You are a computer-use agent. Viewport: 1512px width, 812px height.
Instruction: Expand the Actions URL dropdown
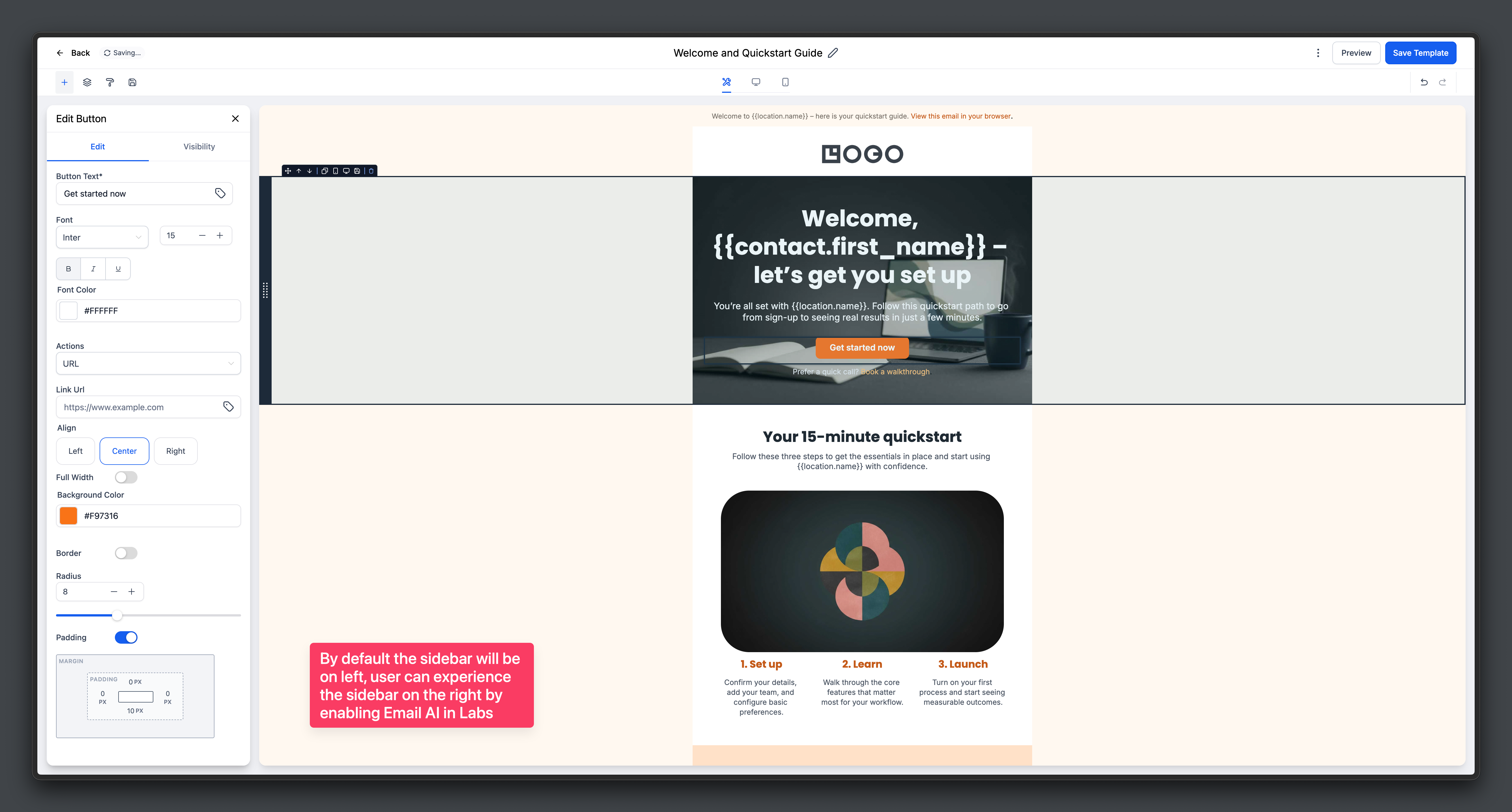tap(149, 364)
